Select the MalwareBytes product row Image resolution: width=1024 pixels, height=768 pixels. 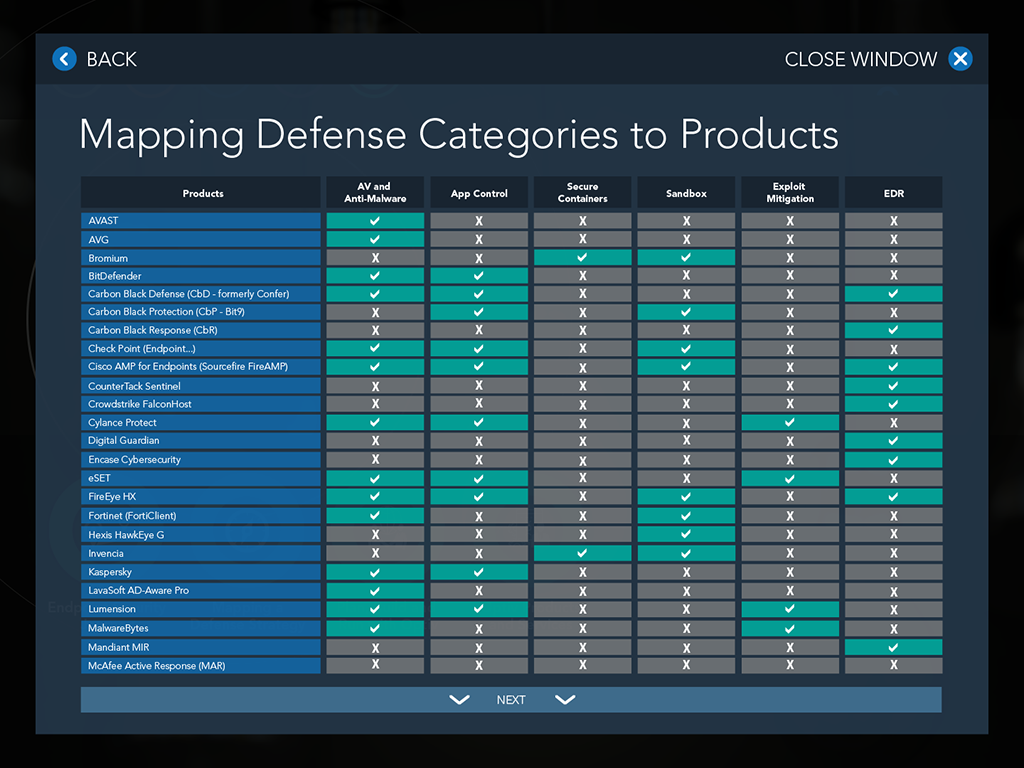(200, 628)
